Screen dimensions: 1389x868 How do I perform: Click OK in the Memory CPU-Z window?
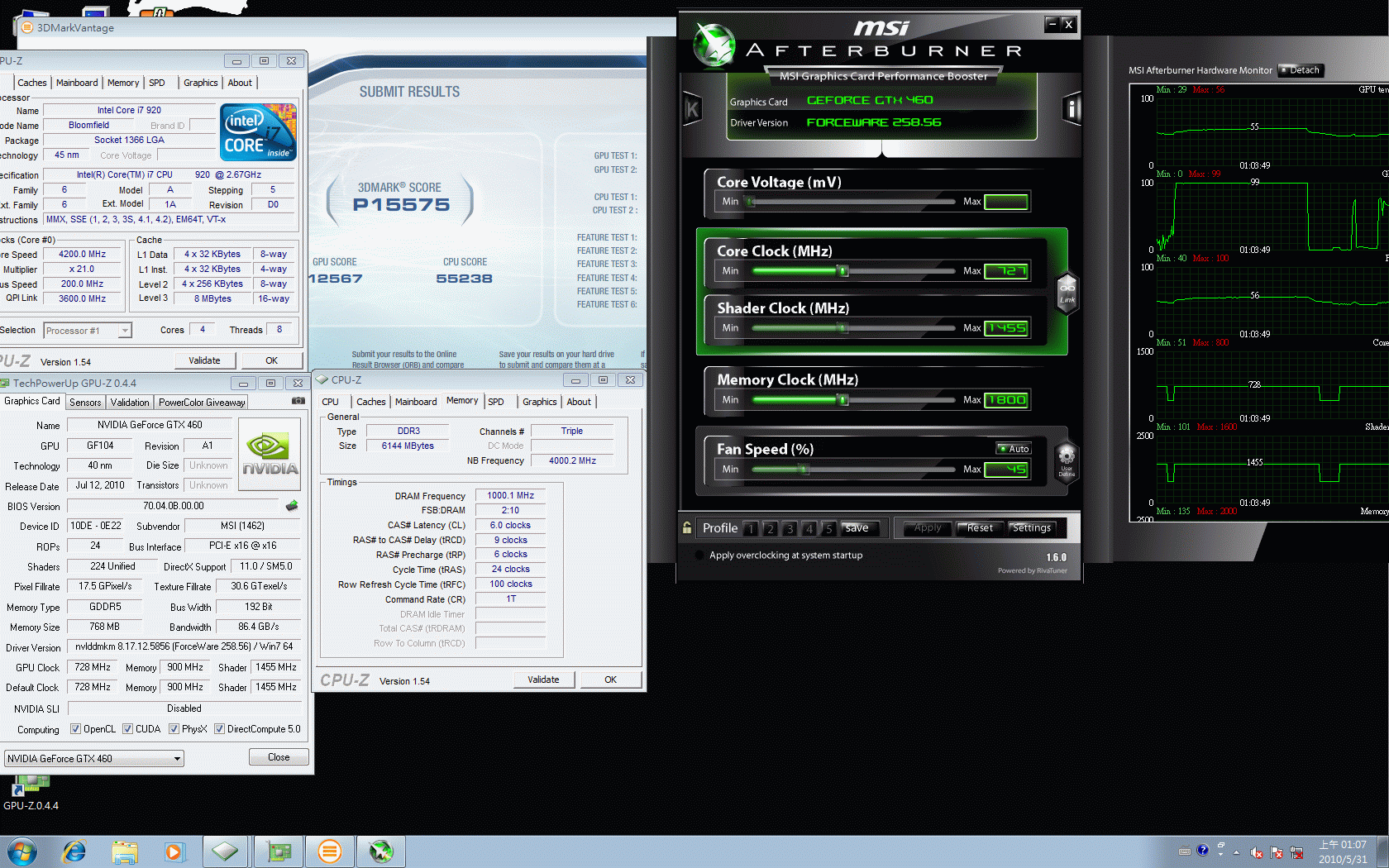click(611, 680)
